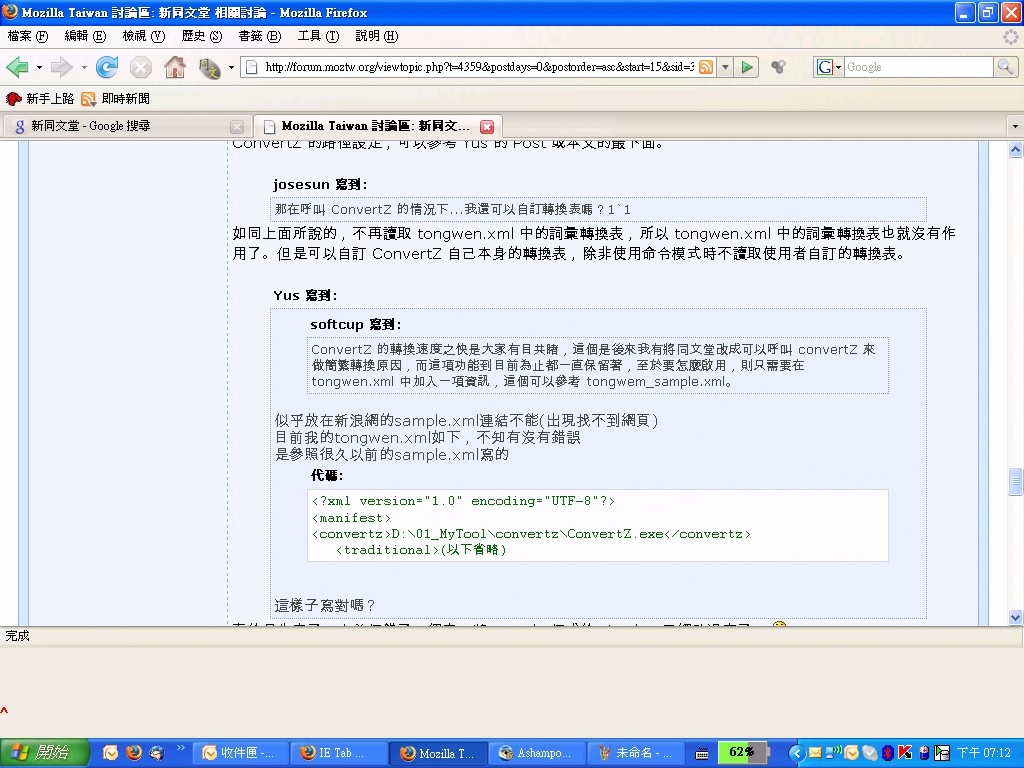Click the Reload page button
This screenshot has height=768, width=1024.
coord(107,67)
